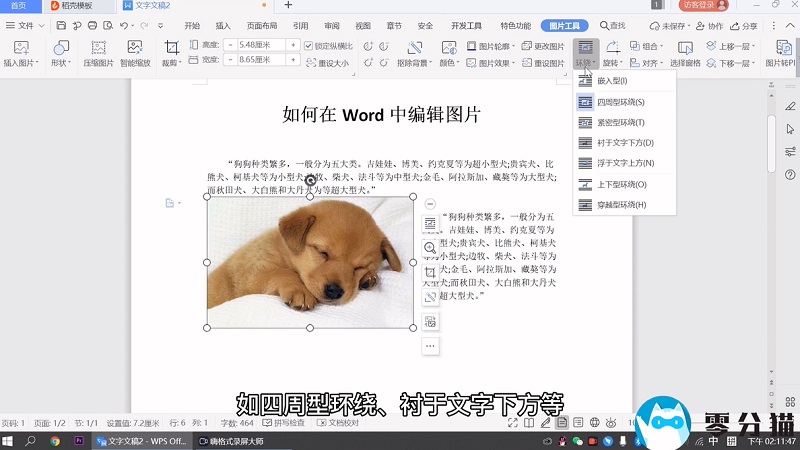
Task: Toggle the 锁定纵横比 lock aspect ratio checkbox
Action: (x=308, y=45)
